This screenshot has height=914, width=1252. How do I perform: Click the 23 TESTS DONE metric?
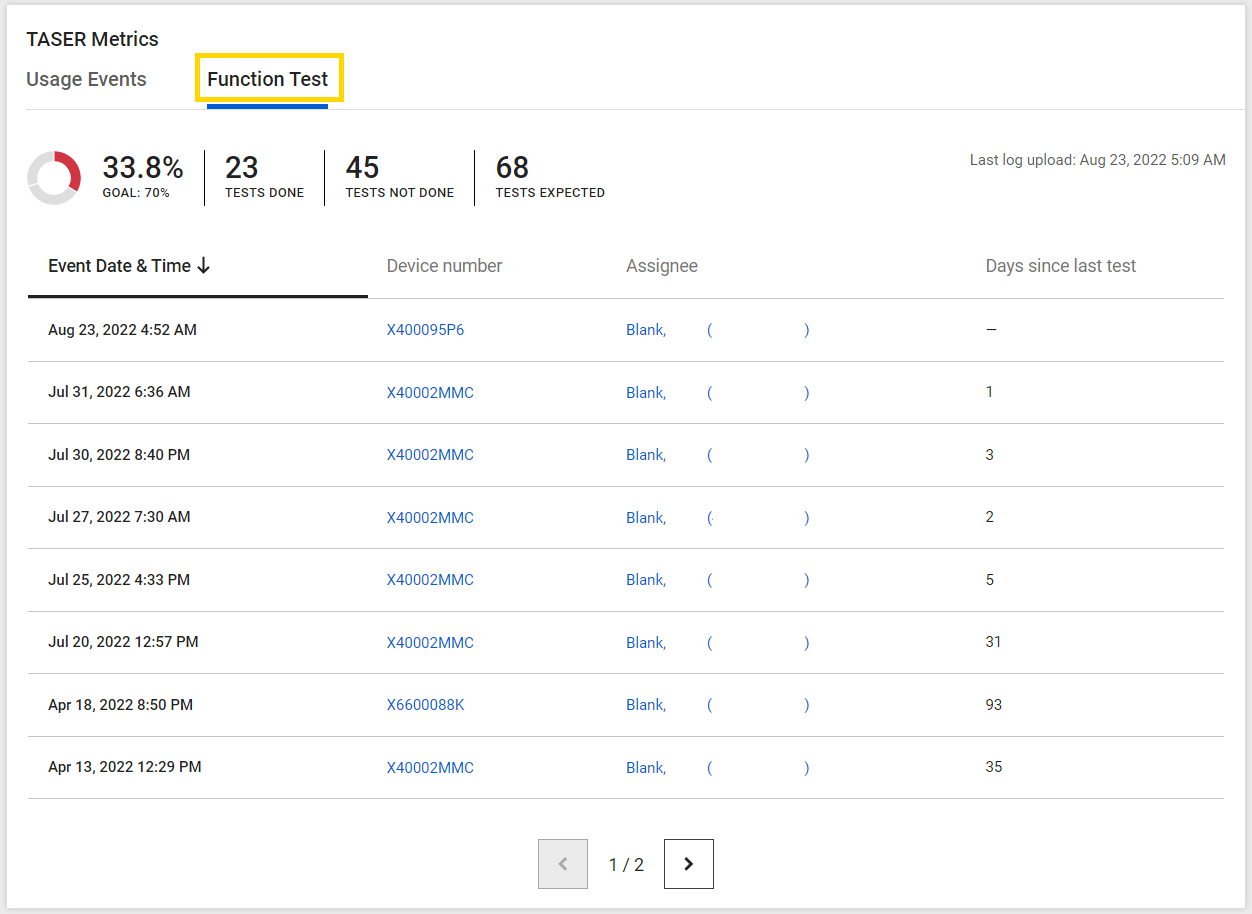click(263, 177)
